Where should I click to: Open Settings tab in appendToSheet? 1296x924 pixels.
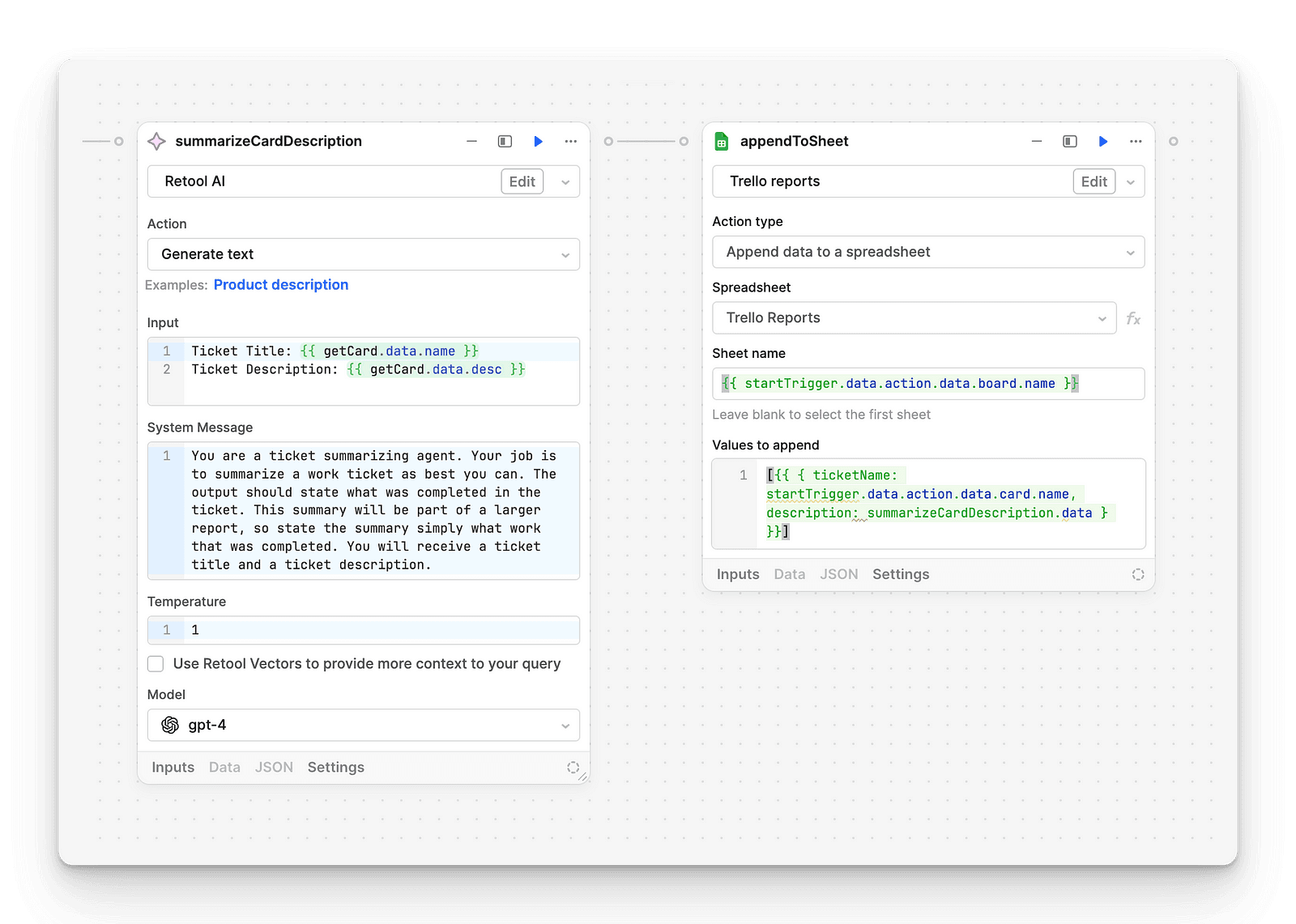(901, 574)
